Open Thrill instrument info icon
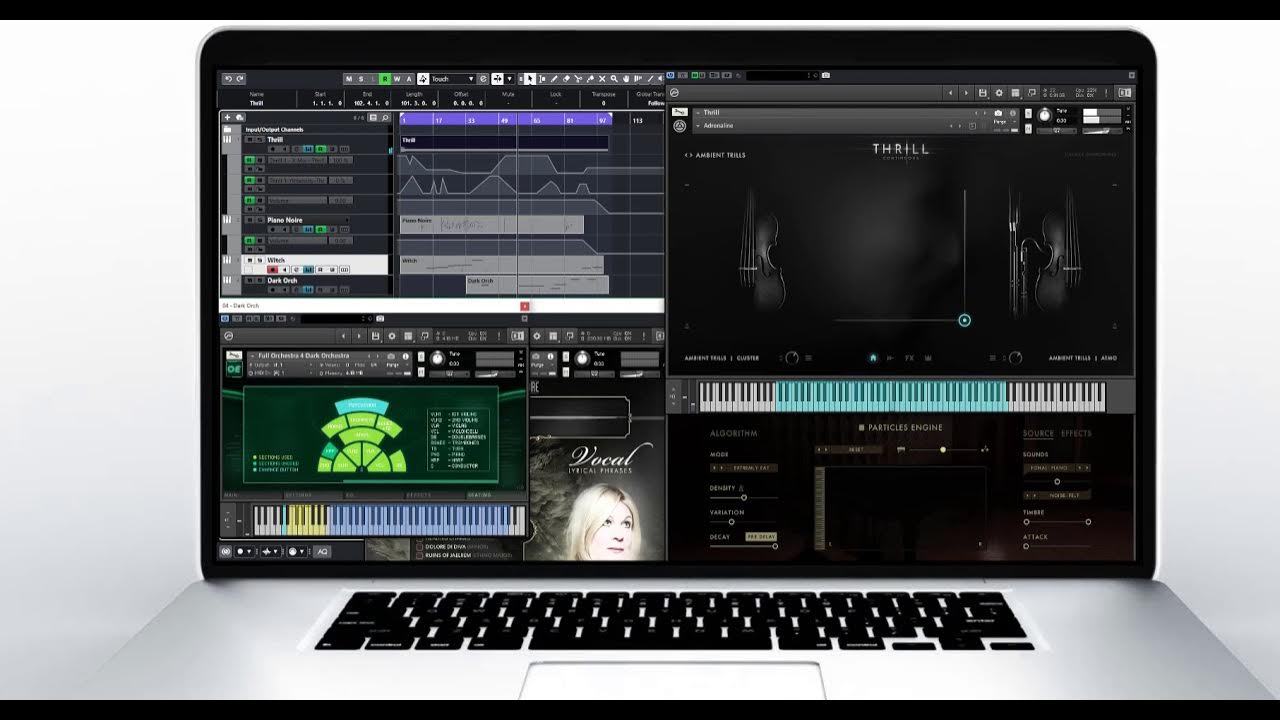This screenshot has width=1280, height=720. click(x=1012, y=113)
